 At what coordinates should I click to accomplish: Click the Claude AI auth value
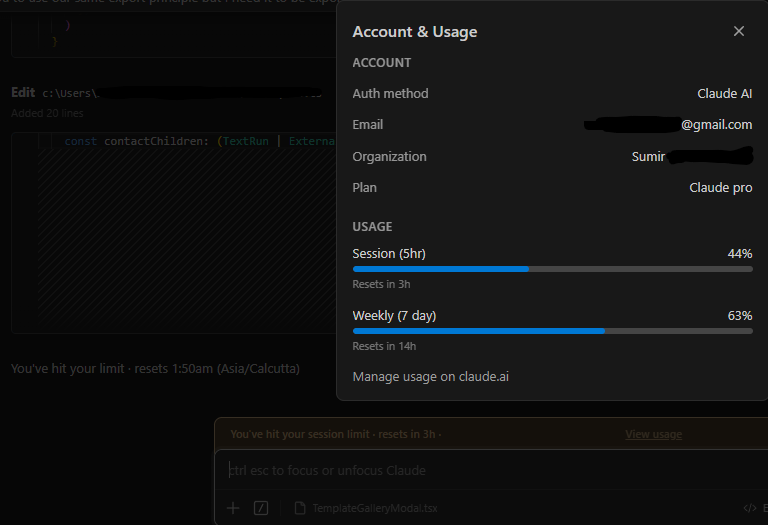(x=724, y=94)
